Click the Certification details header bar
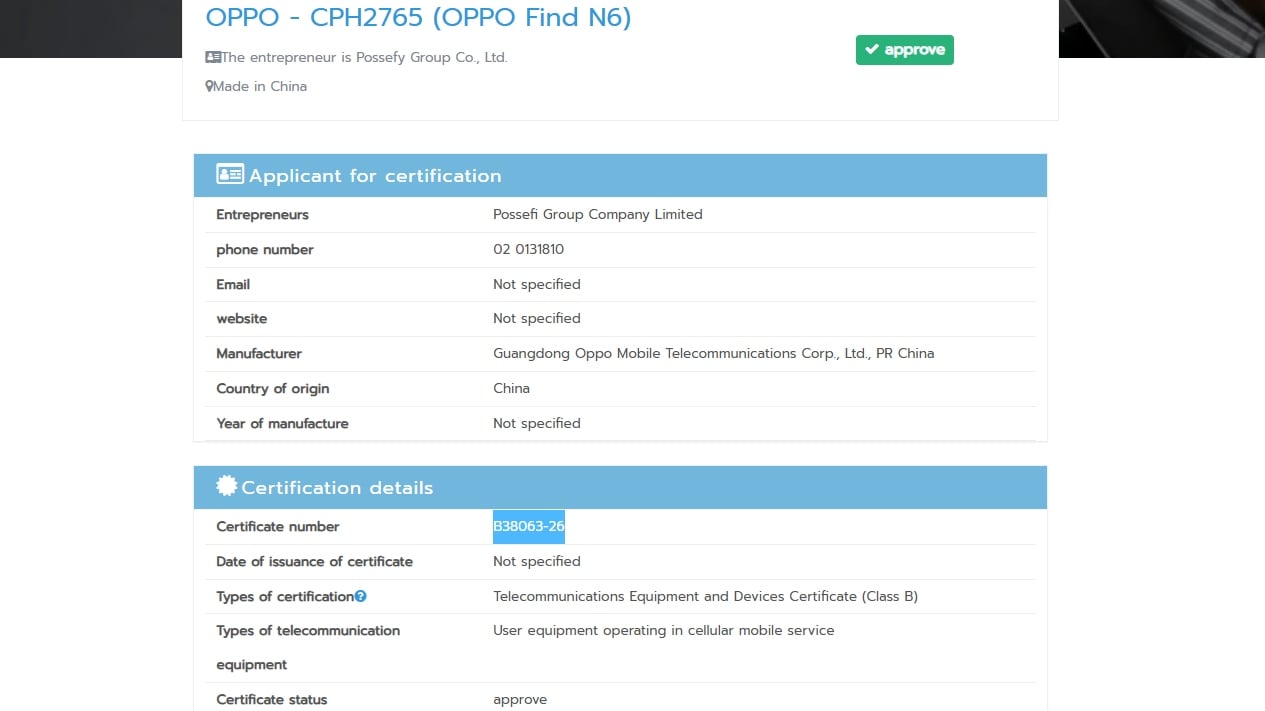 [x=620, y=487]
